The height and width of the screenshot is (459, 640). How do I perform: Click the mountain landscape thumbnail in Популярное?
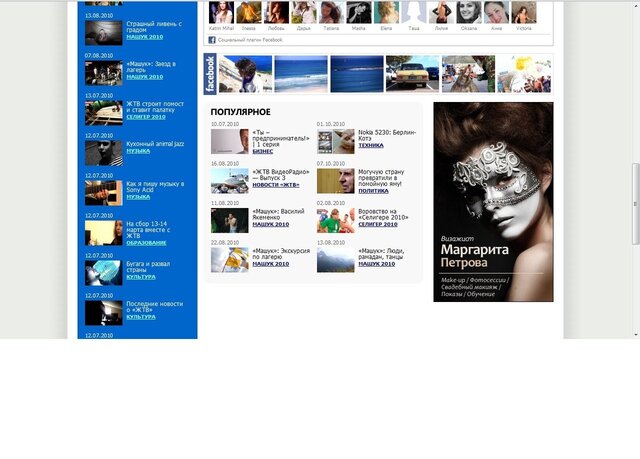pyautogui.click(x=336, y=260)
